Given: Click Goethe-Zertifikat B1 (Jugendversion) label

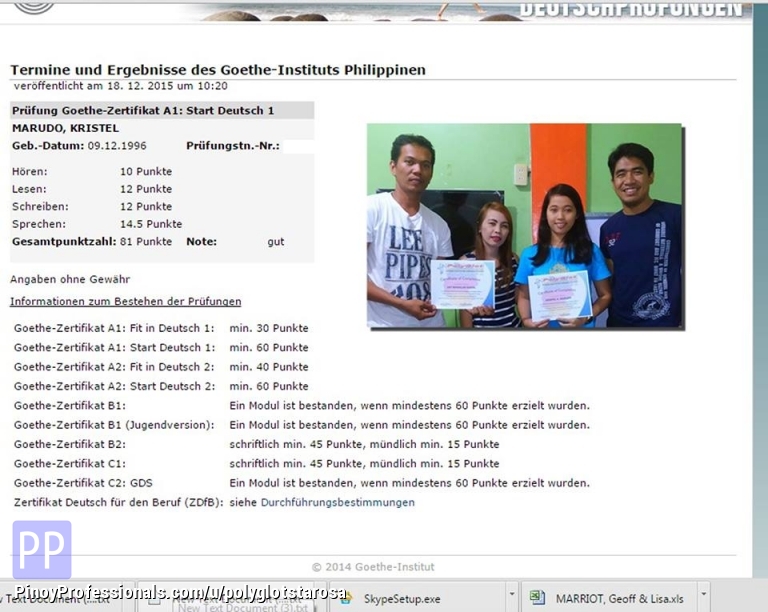Looking at the screenshot, I should 114,425.
